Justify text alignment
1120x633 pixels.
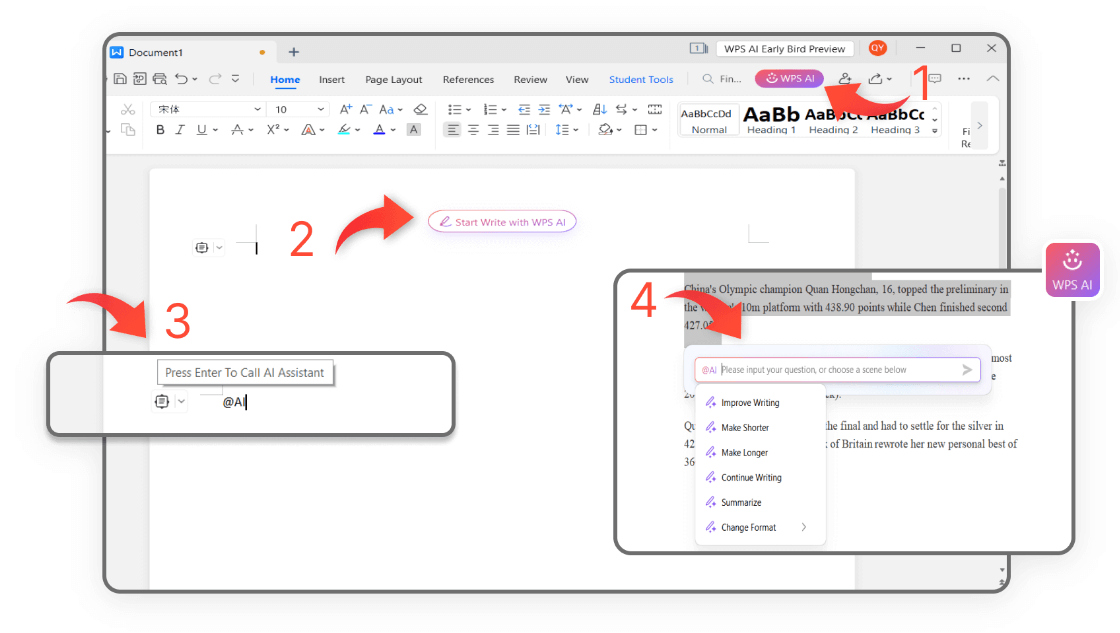coord(513,129)
